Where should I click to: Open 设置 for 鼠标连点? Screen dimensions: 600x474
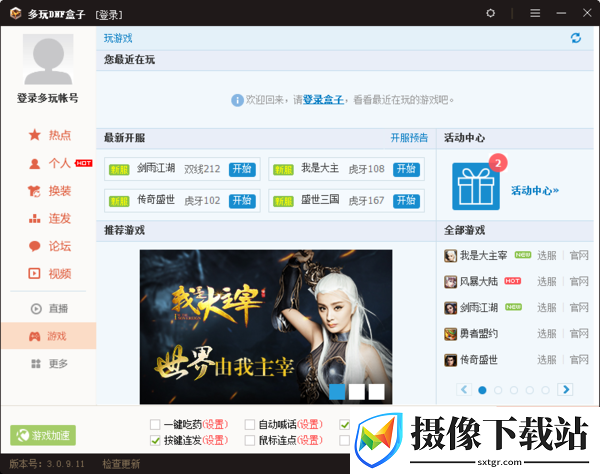click(310, 440)
